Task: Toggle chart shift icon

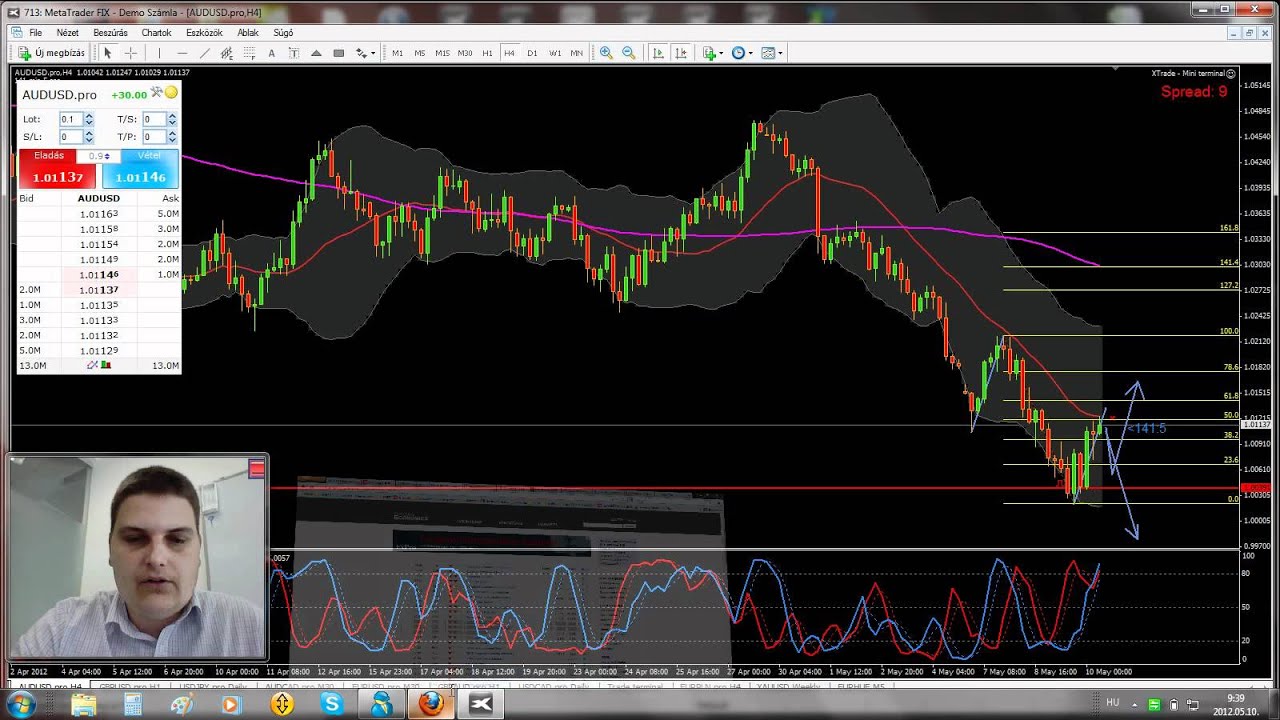Action: (x=681, y=53)
